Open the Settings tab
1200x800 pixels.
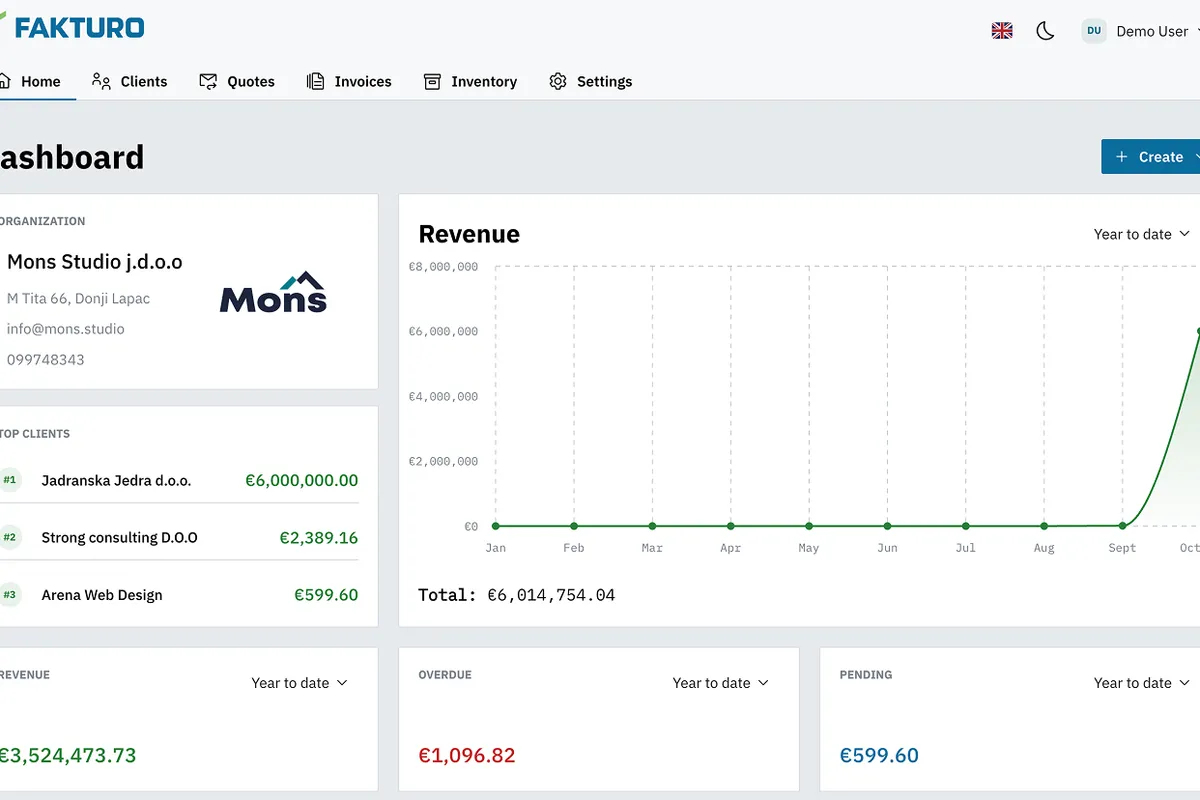click(590, 82)
